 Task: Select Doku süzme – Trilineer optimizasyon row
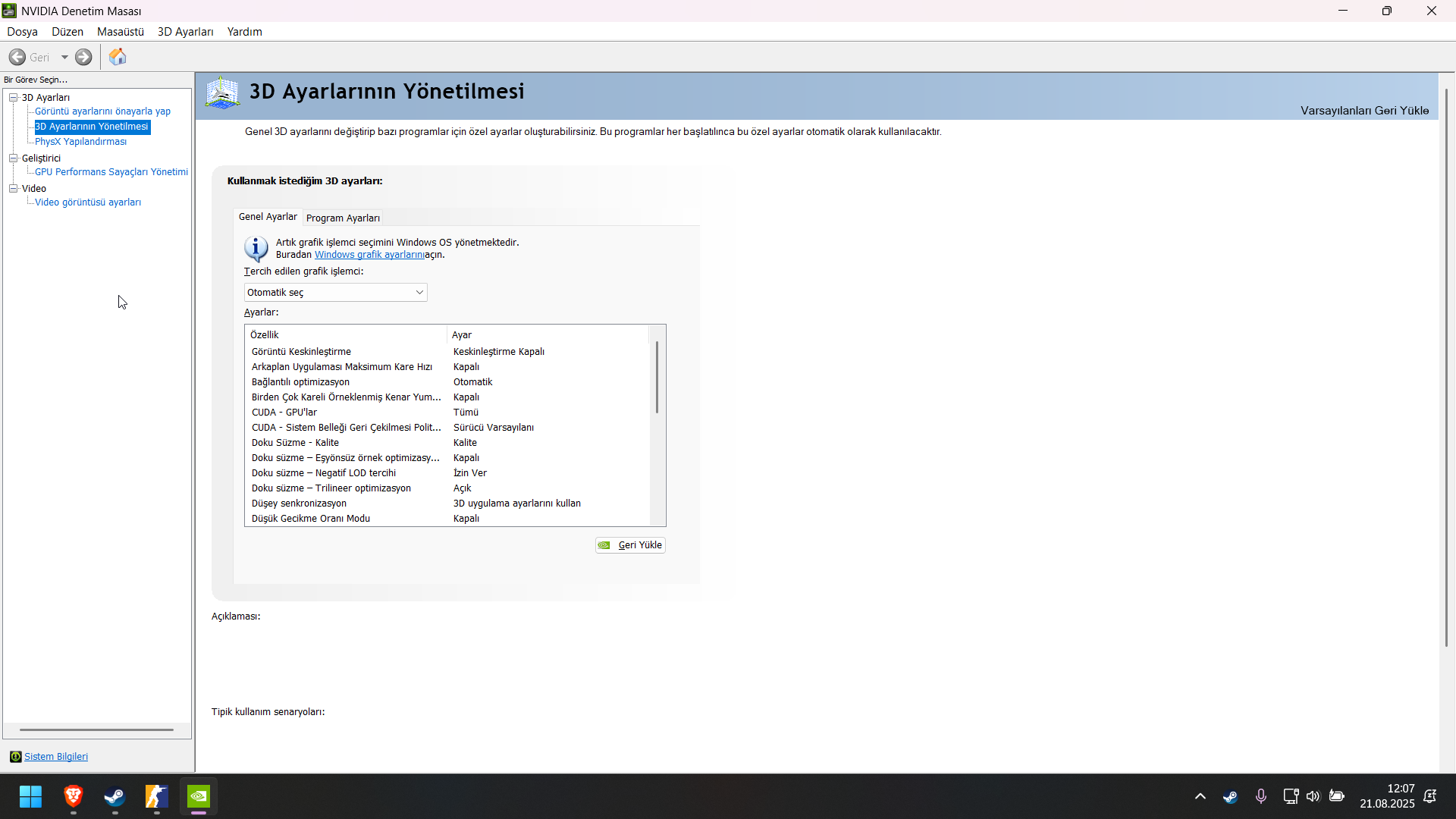[449, 488]
